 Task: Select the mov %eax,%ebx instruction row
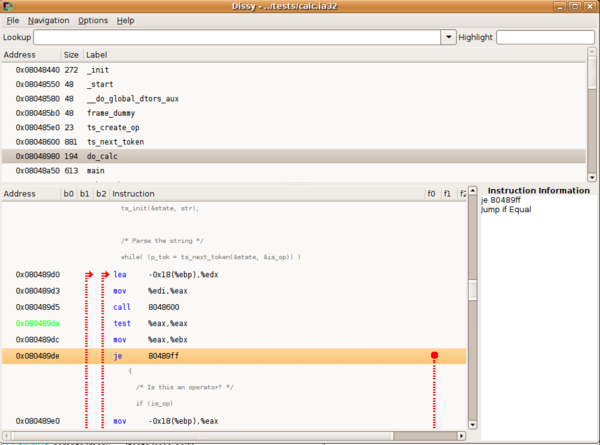pos(234,340)
